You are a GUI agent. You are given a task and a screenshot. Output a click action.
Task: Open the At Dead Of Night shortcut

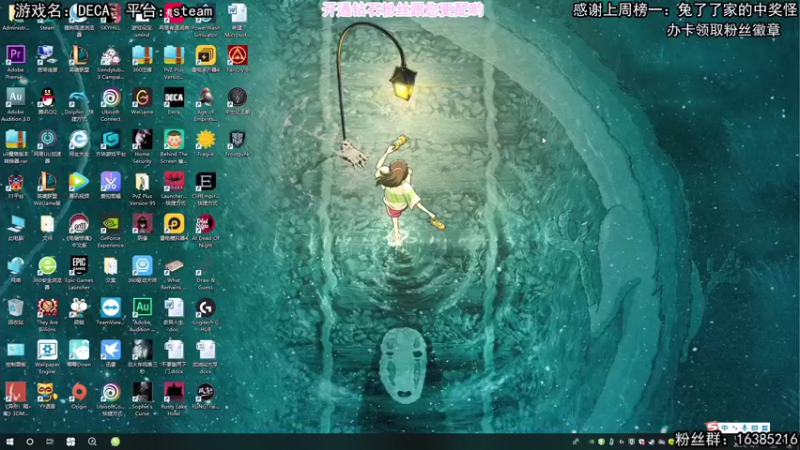pos(206,231)
